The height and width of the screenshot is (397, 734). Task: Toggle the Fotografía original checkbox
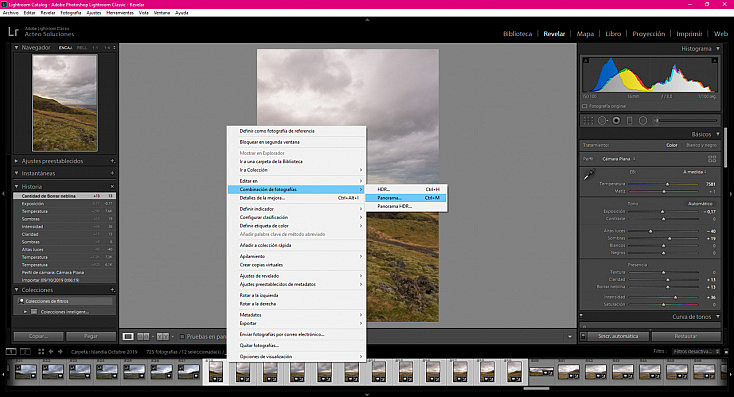coord(585,106)
